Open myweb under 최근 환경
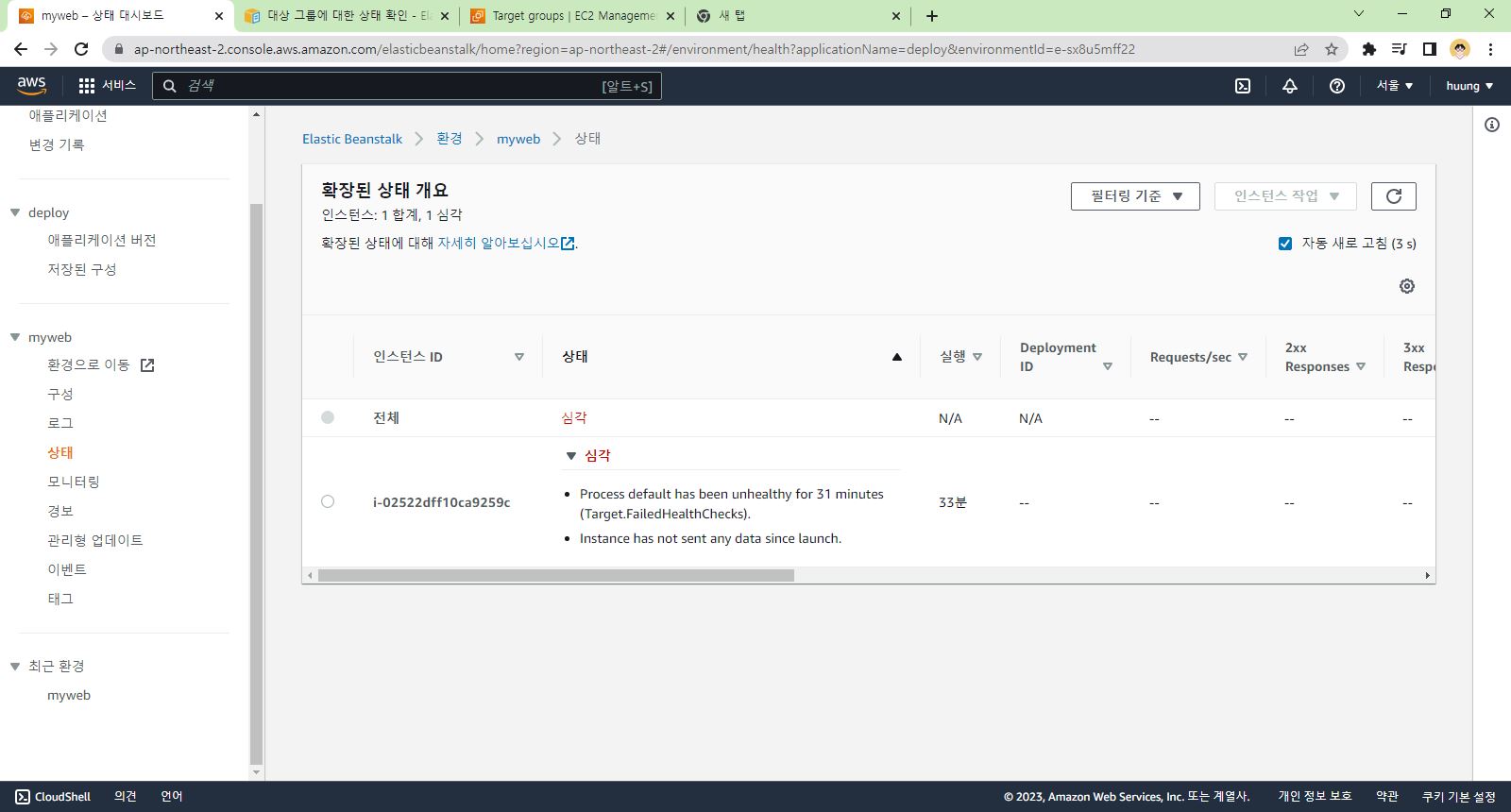1511x812 pixels. pos(69,696)
